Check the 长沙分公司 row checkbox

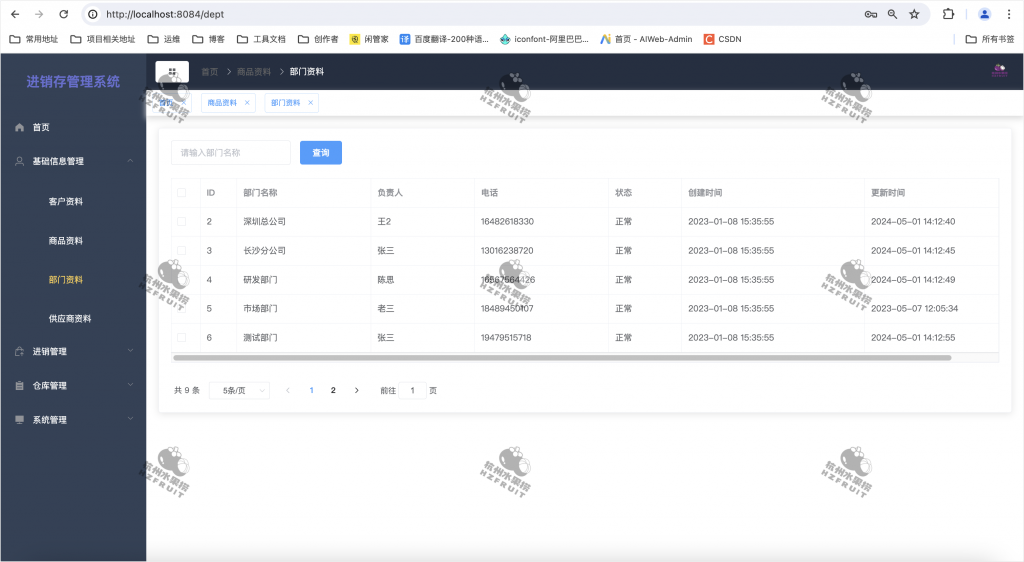182,251
